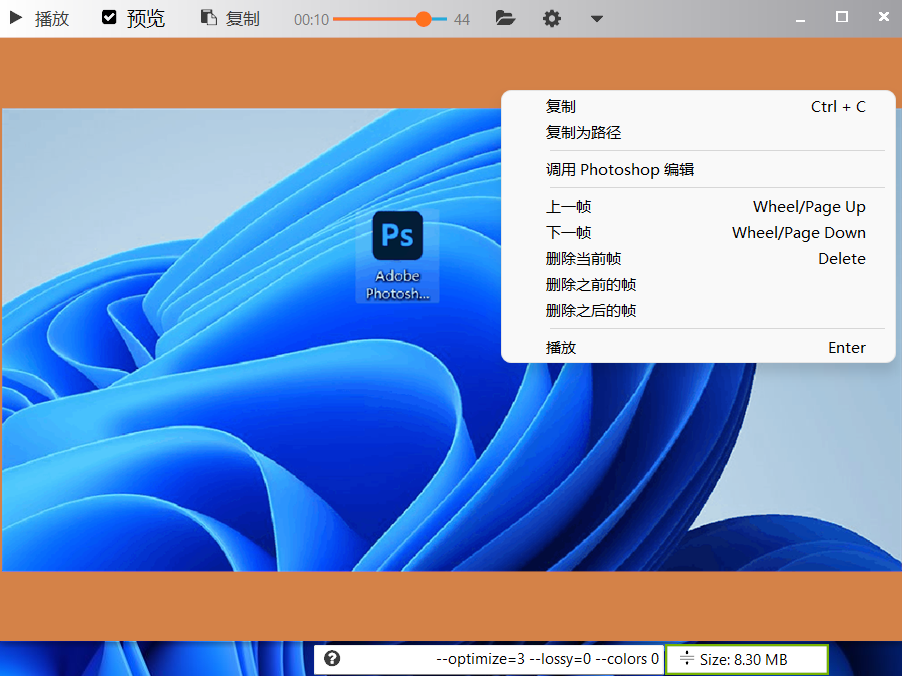Choose 复制为路径 from the context menu

pos(583,133)
